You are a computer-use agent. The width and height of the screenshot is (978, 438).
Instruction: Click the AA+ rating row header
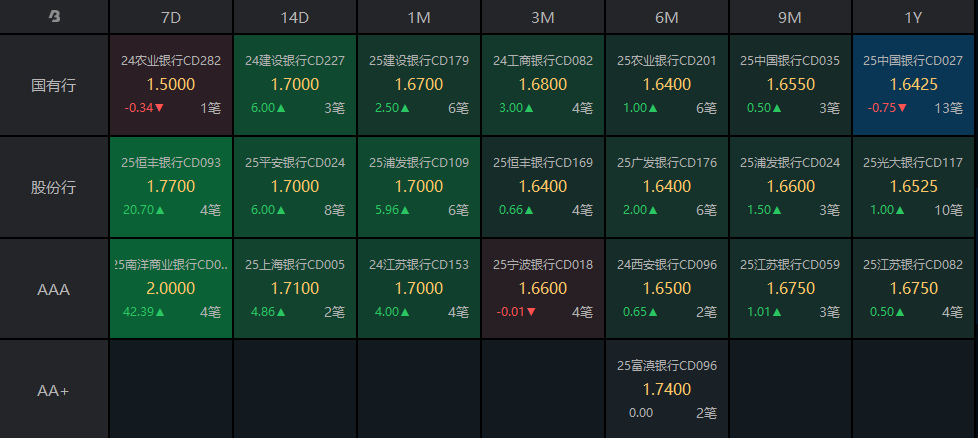click(54, 390)
